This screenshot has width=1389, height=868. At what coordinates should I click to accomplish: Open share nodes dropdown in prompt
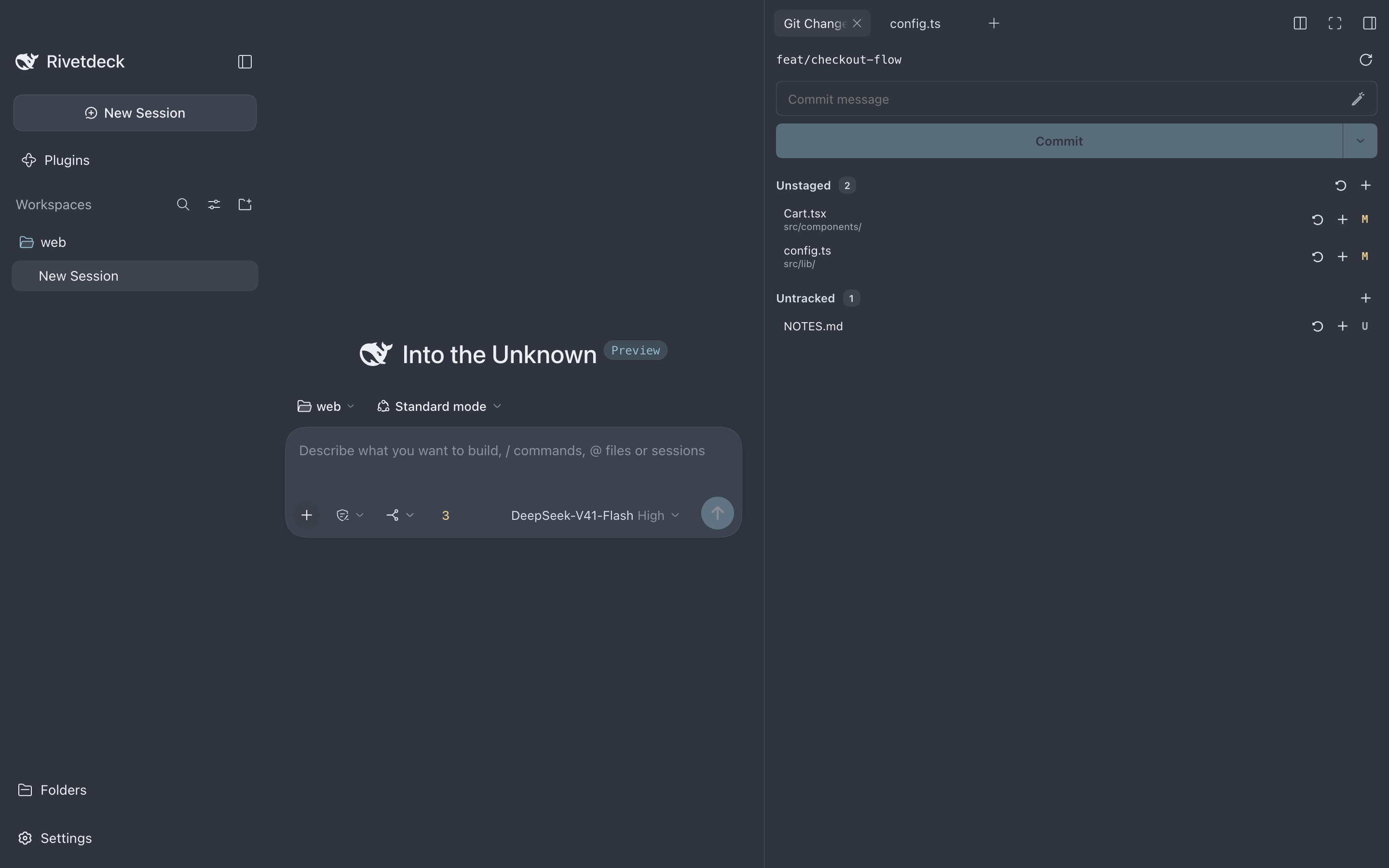[400, 515]
